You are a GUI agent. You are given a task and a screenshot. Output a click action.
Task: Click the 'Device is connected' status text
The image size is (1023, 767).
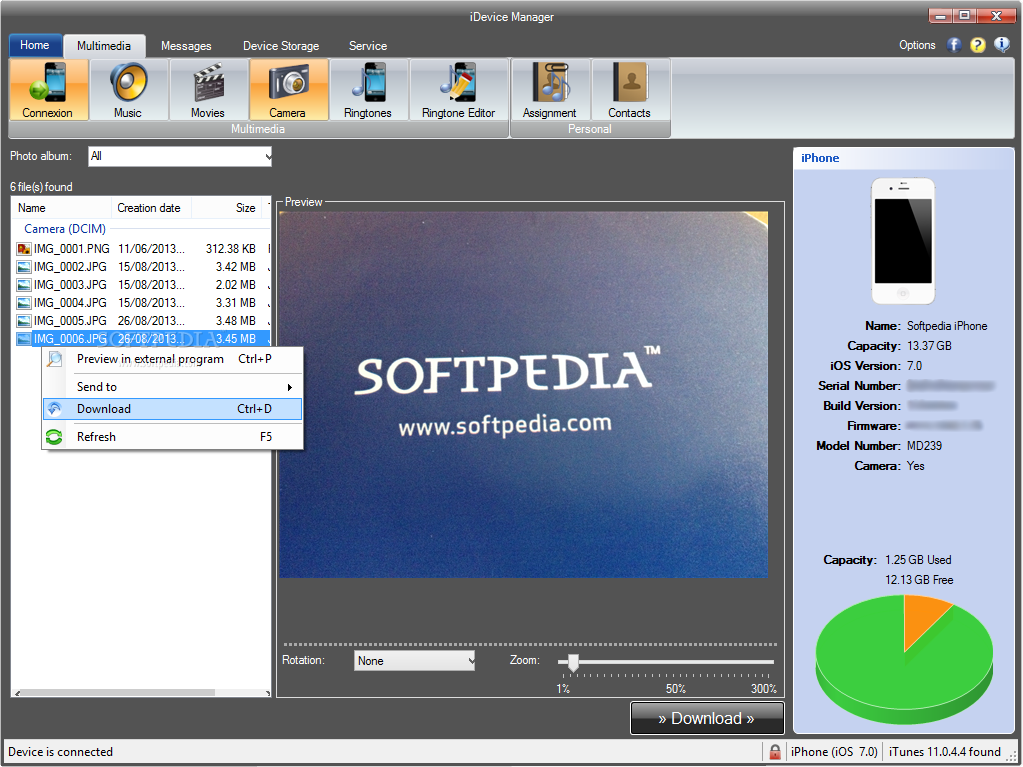[60, 752]
